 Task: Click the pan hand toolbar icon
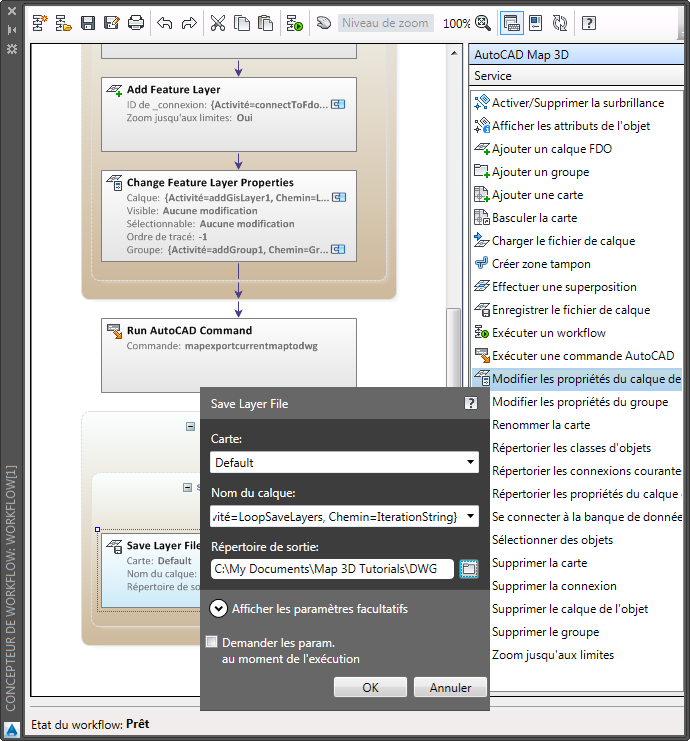324,23
